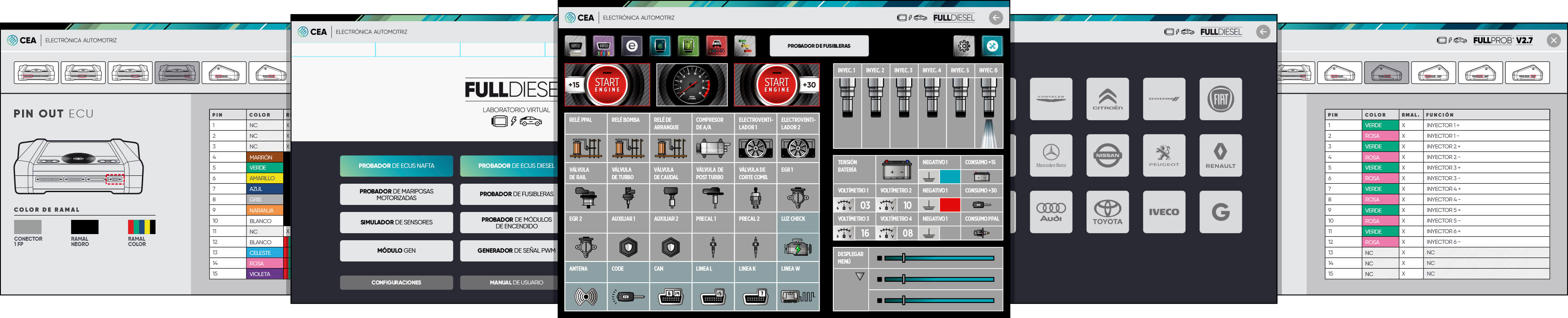
Task: Click the back arrow in FullDiesel header
Action: coord(995,18)
